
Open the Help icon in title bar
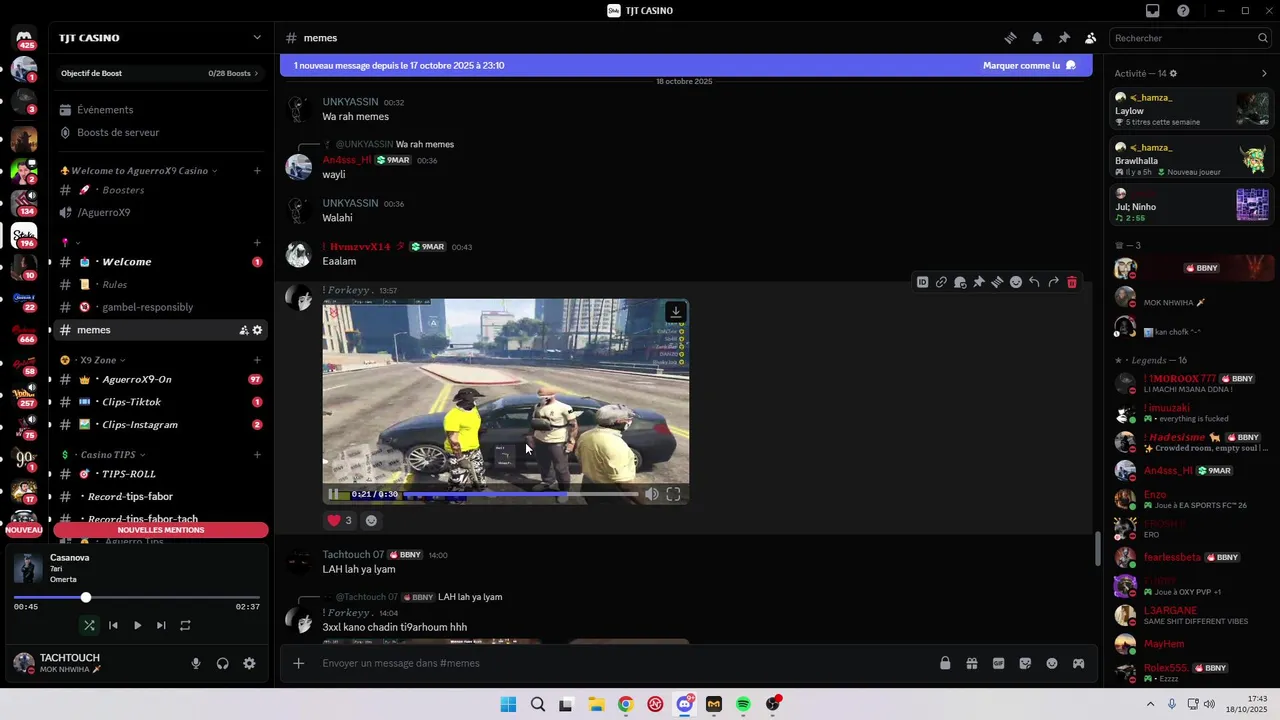1184,11
